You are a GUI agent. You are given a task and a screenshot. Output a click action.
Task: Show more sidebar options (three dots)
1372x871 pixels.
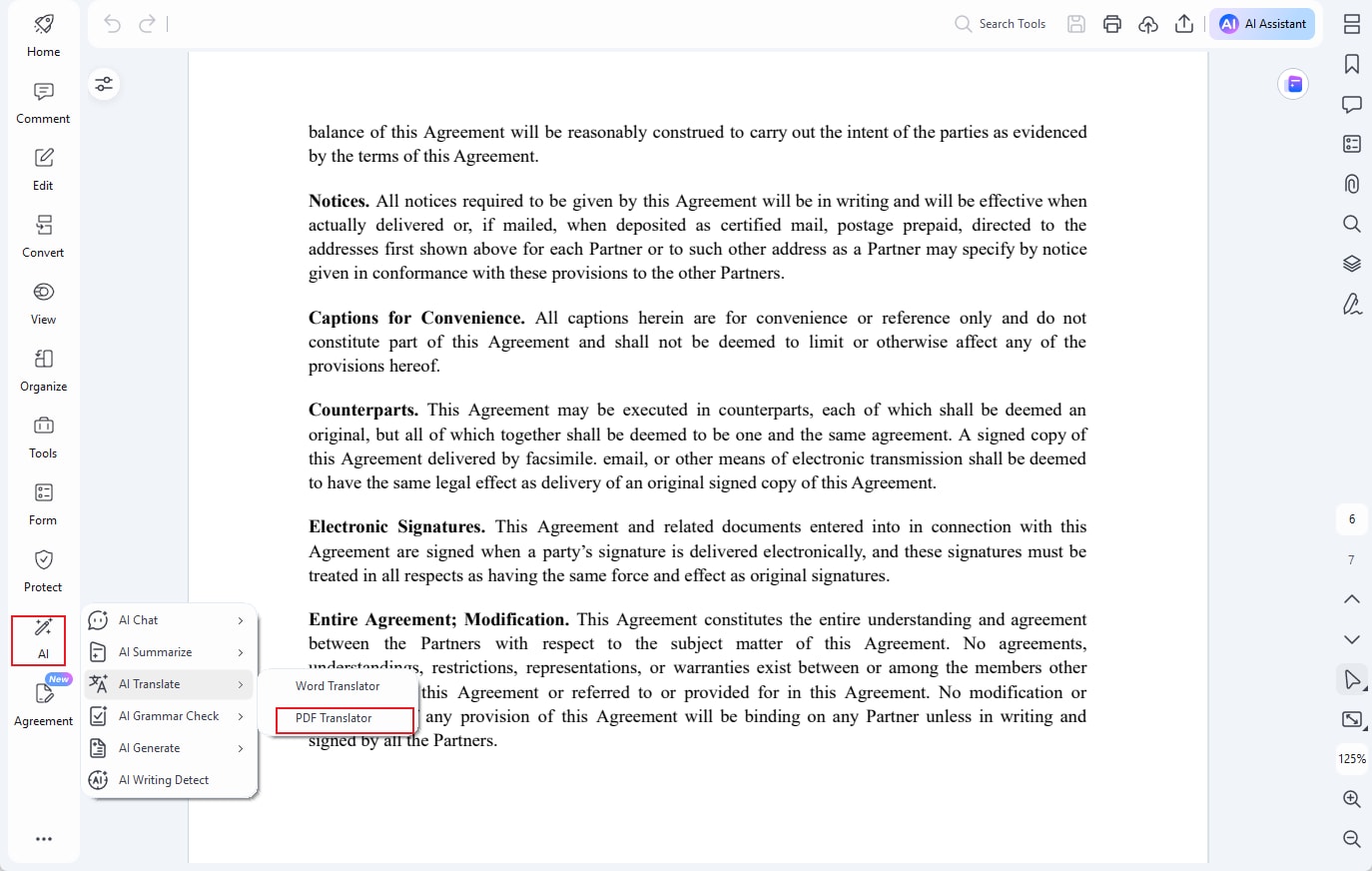(44, 839)
